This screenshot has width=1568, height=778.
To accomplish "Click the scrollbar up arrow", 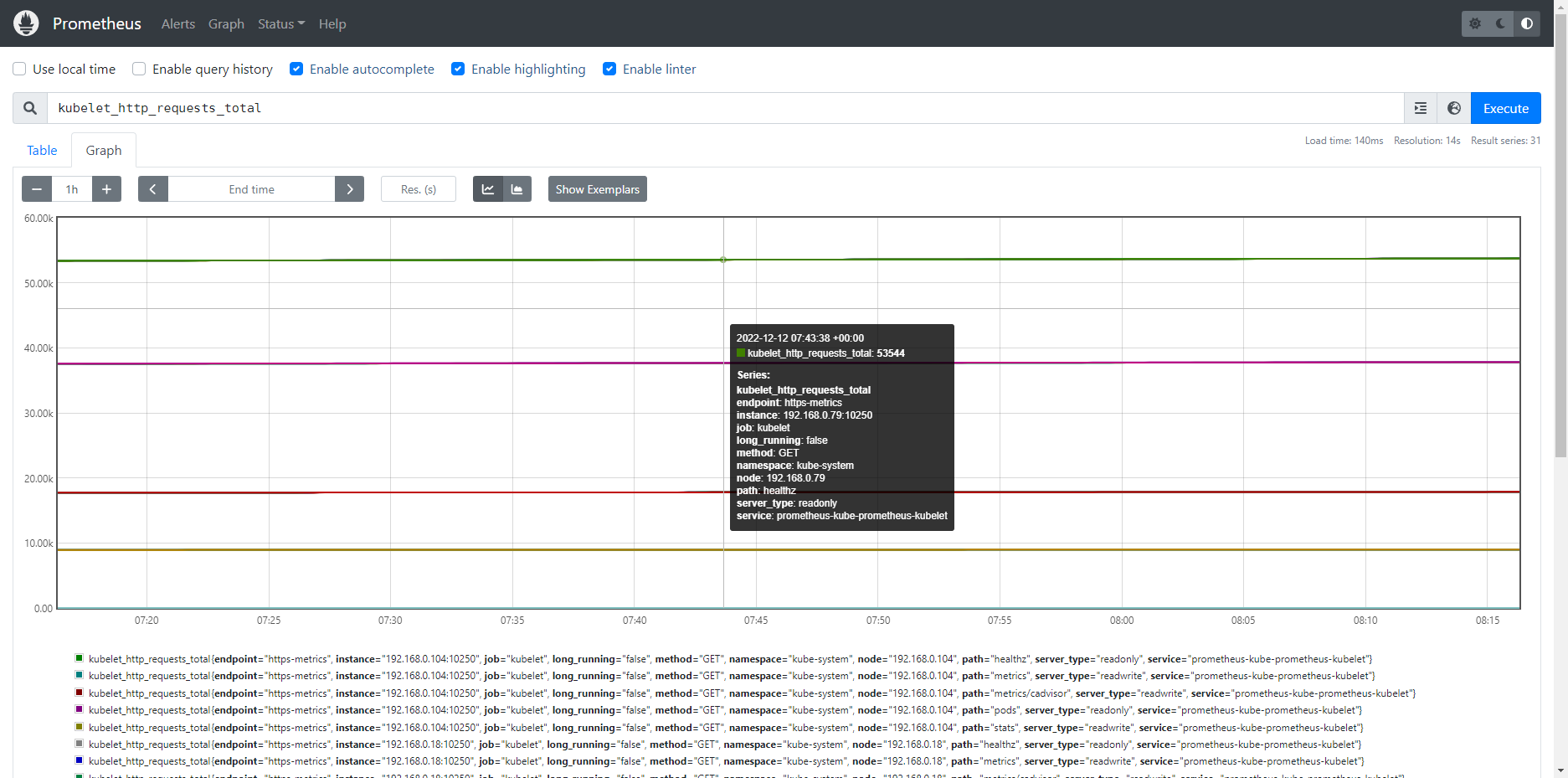I will [1560, 6].
